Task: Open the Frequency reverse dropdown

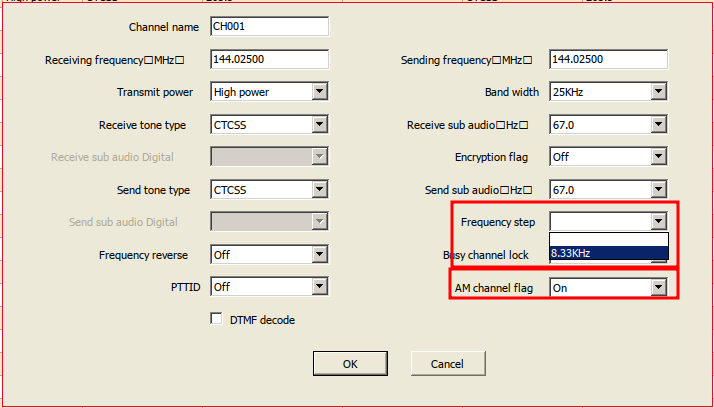Action: pos(319,255)
